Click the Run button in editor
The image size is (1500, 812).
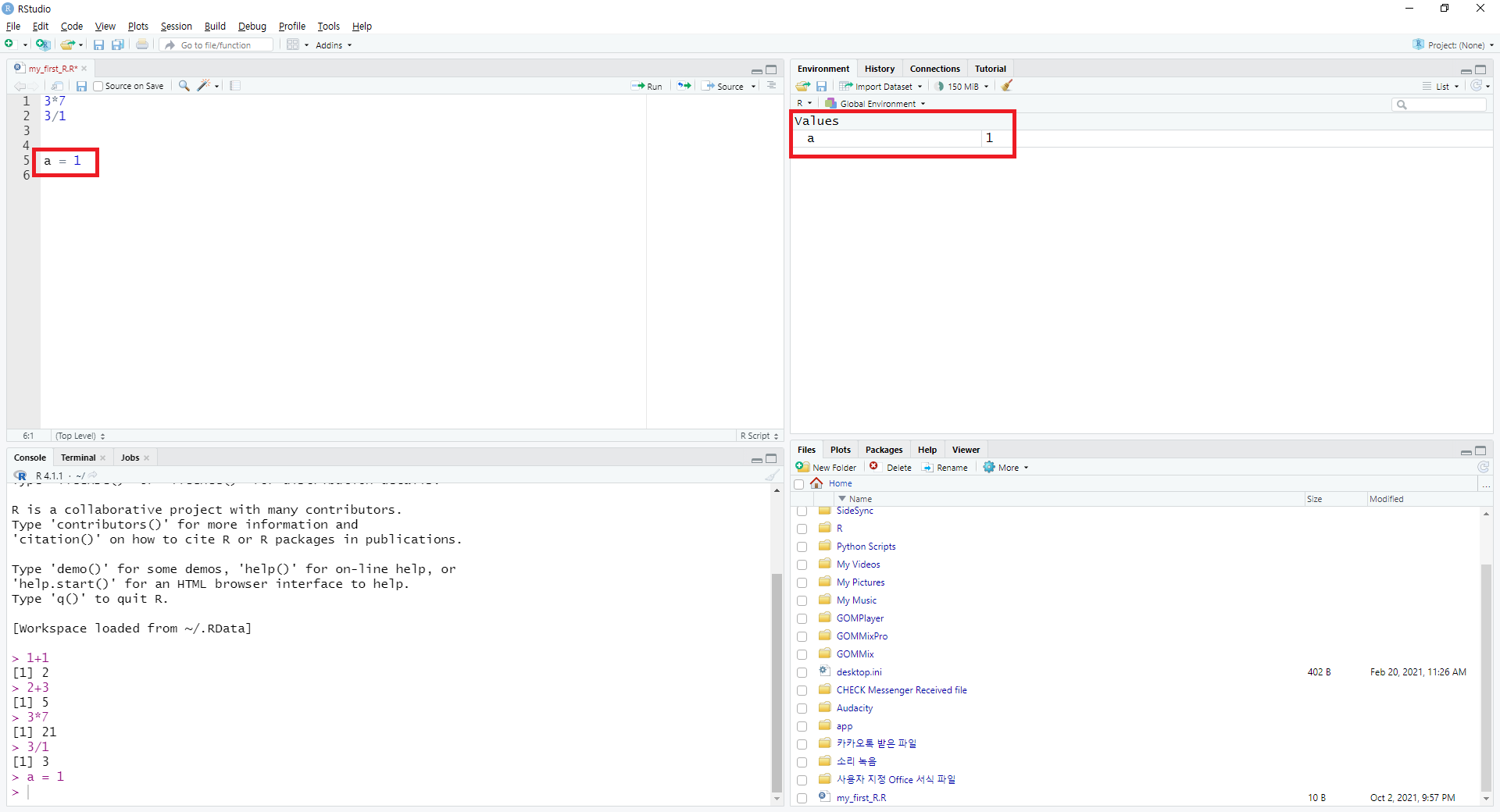pyautogui.click(x=647, y=87)
